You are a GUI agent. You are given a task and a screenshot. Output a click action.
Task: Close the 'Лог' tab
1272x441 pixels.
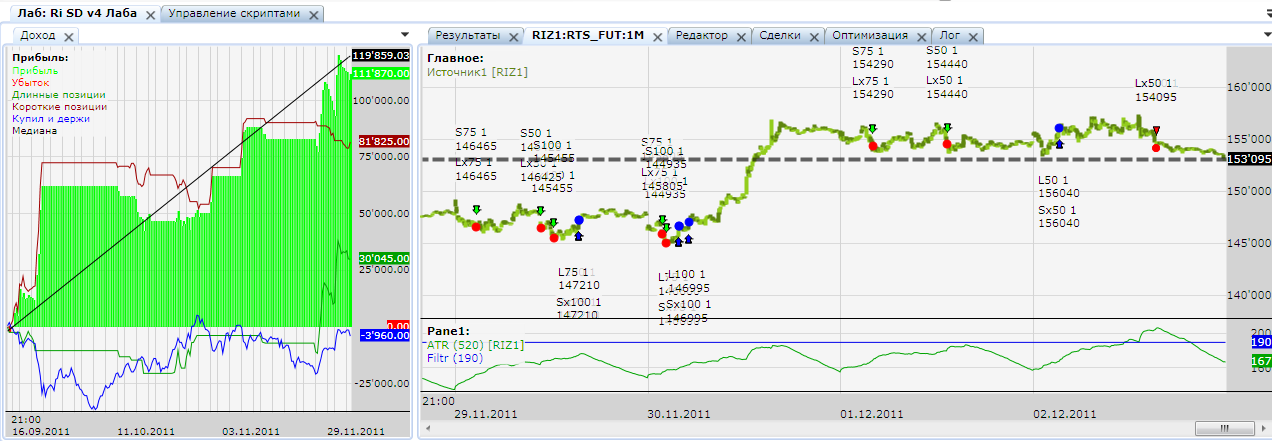973,36
